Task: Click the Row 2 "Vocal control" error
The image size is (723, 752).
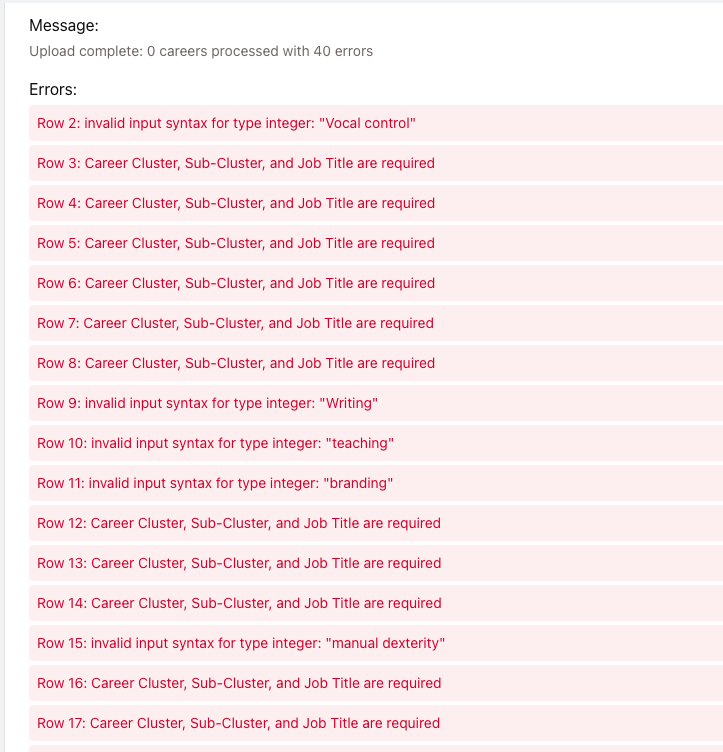Action: pyautogui.click(x=226, y=123)
